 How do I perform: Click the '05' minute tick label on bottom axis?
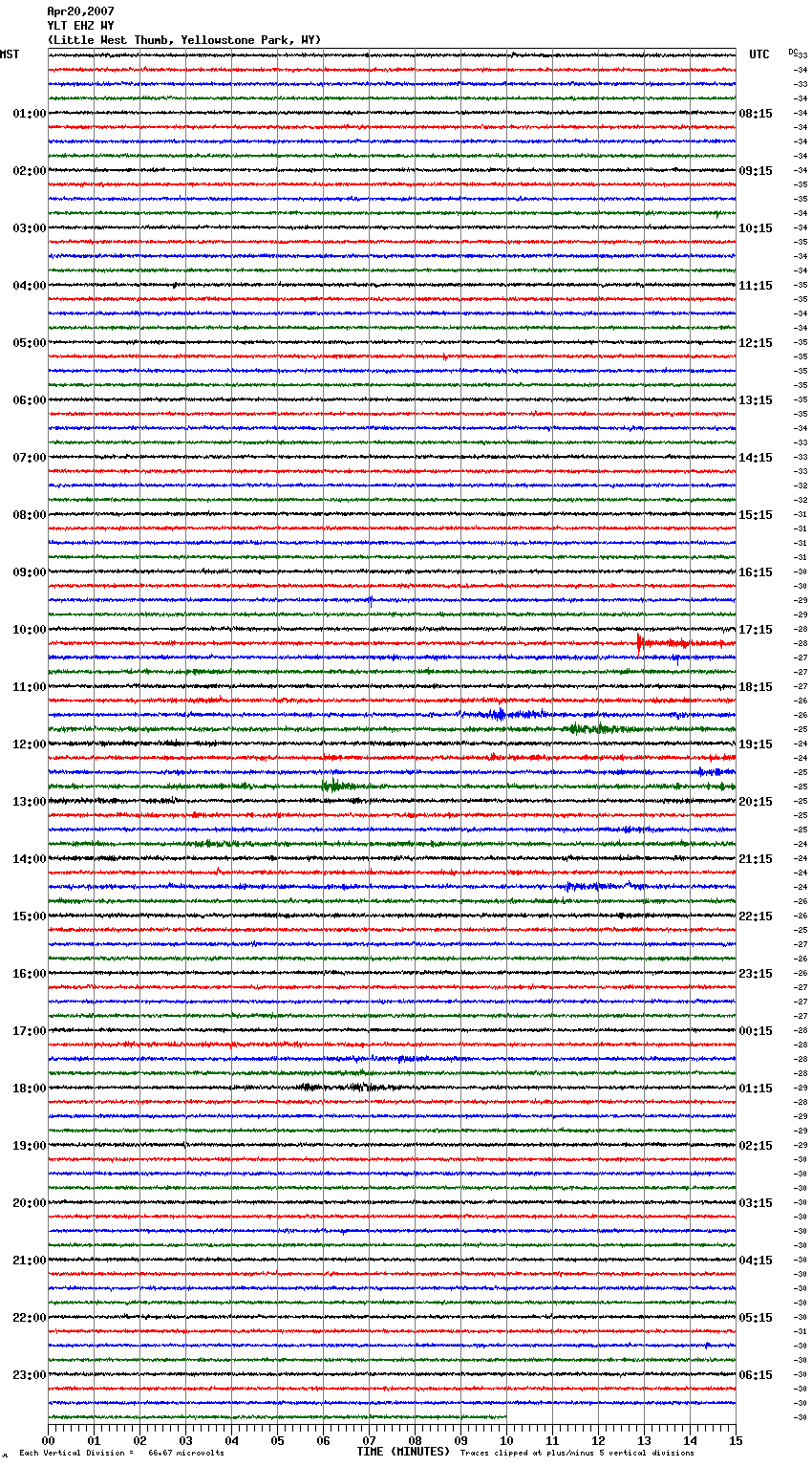[277, 1440]
